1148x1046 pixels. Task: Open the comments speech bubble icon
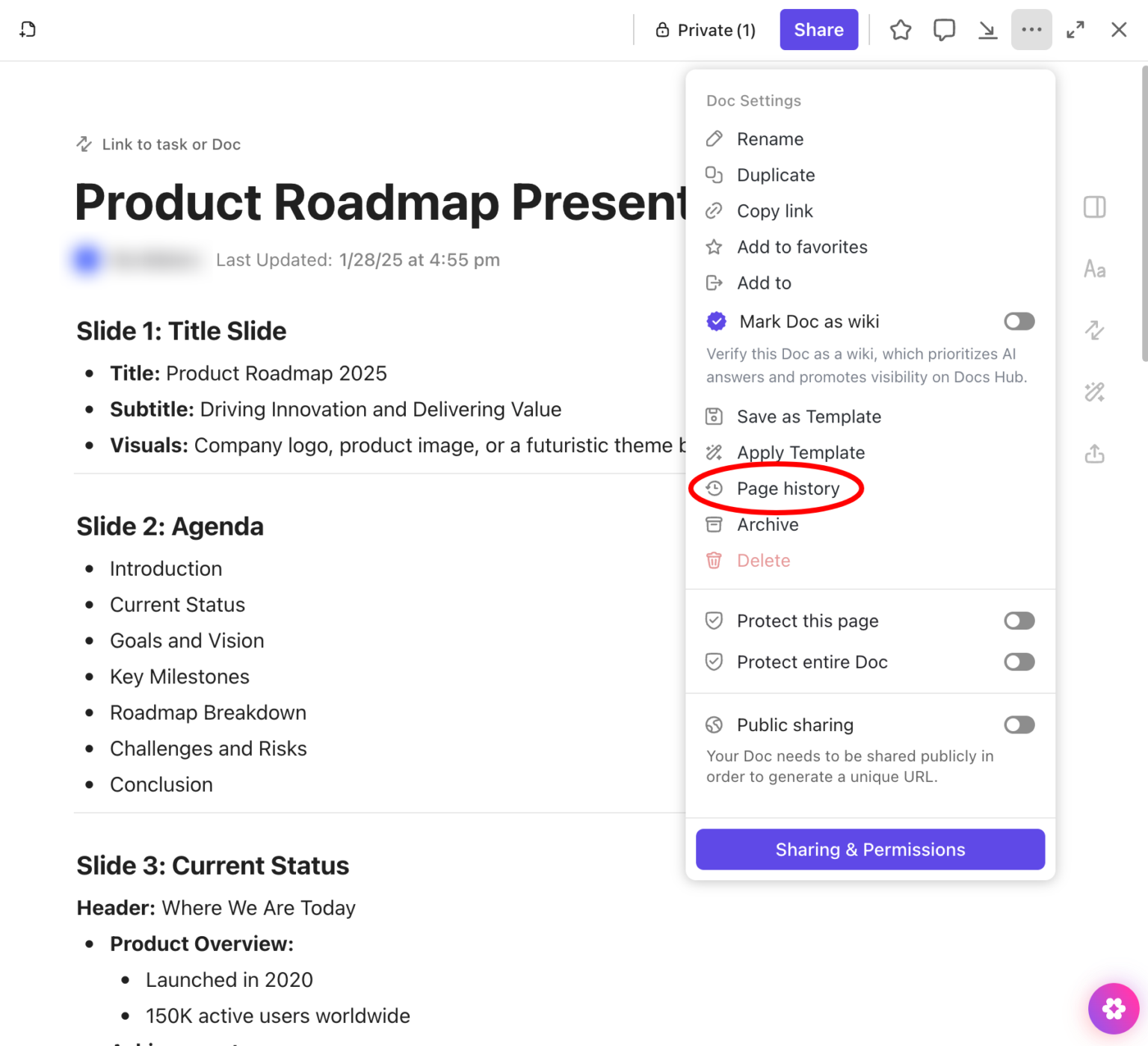click(944, 30)
